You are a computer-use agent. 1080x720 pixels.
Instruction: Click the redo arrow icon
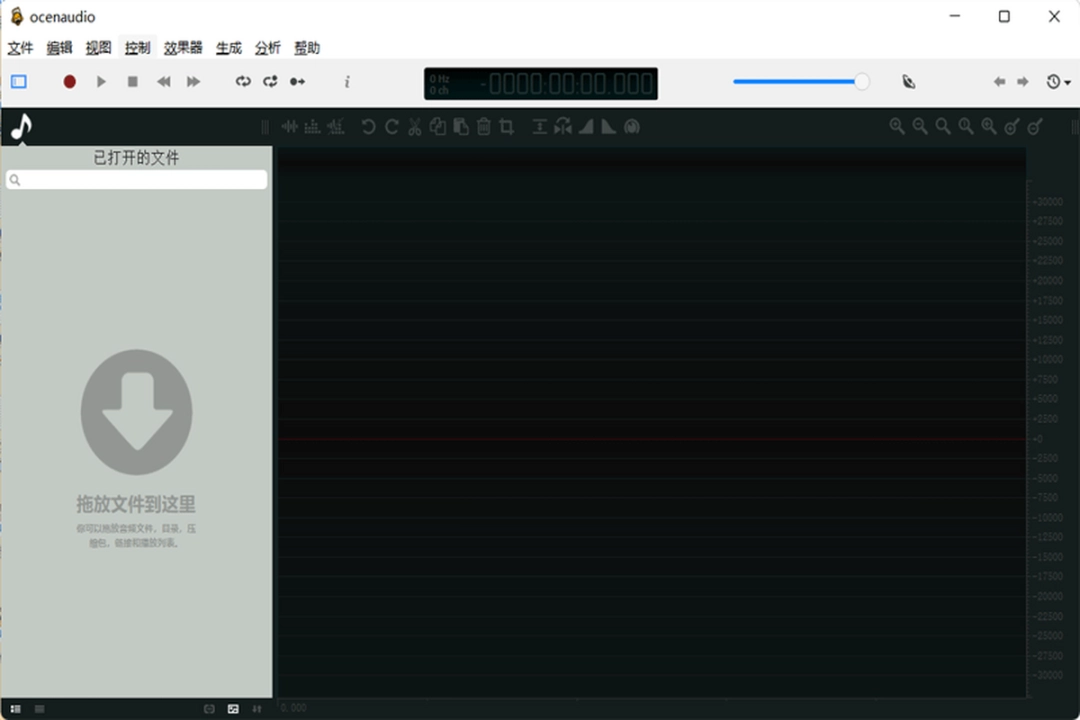coord(392,127)
